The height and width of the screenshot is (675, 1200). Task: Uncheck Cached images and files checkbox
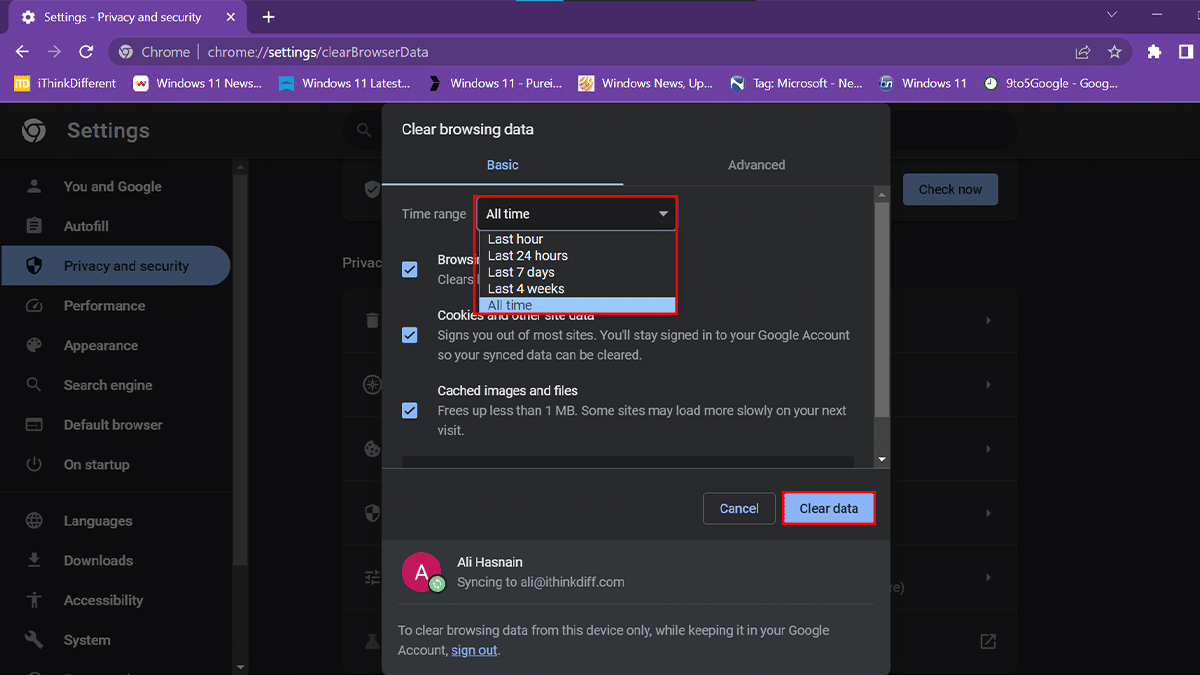tap(410, 410)
